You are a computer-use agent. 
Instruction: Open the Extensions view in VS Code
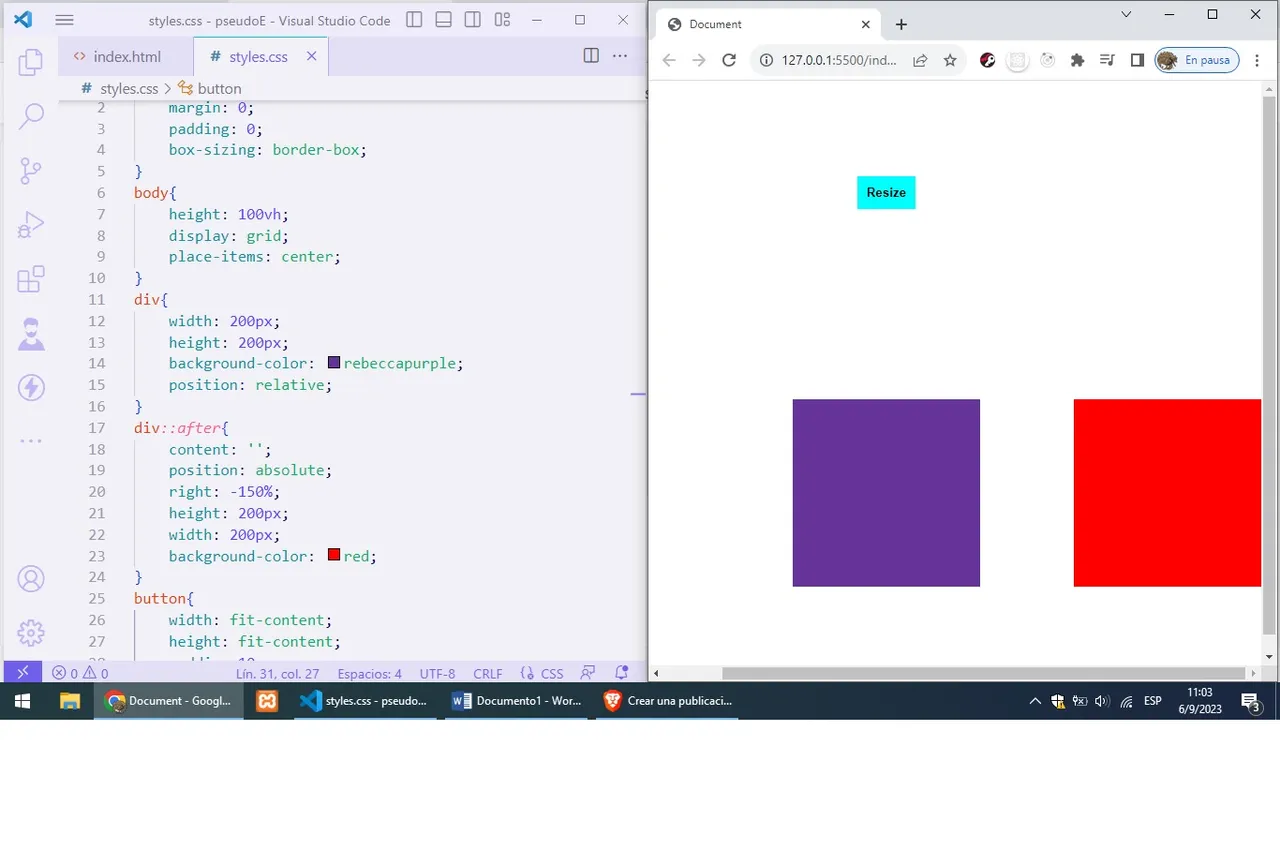point(31,279)
